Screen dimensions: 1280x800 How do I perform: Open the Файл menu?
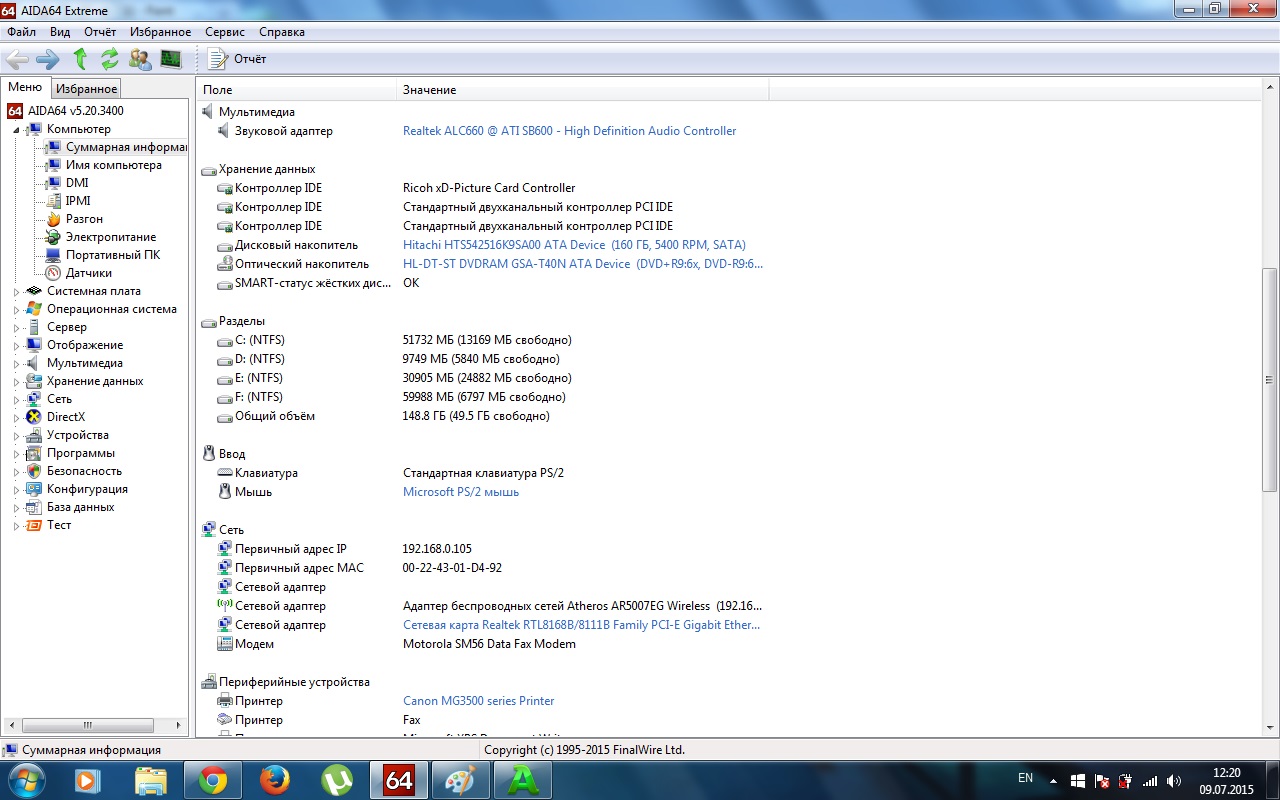coord(21,32)
